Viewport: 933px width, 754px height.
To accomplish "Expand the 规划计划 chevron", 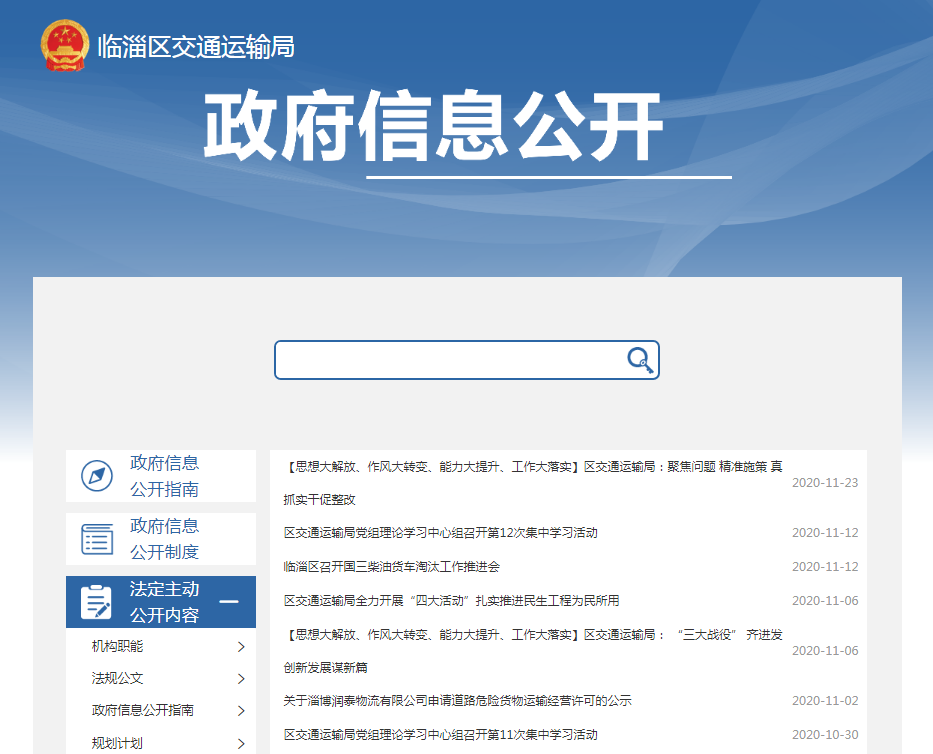I will click(x=241, y=743).
